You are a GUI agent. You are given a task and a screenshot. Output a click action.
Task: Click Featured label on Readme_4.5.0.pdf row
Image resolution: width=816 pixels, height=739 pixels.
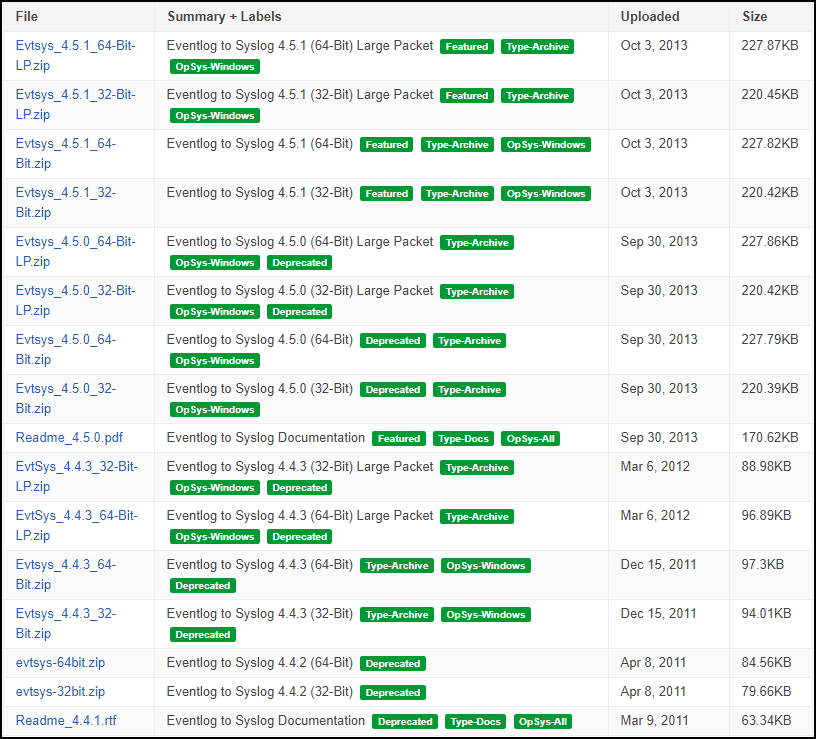(x=399, y=439)
